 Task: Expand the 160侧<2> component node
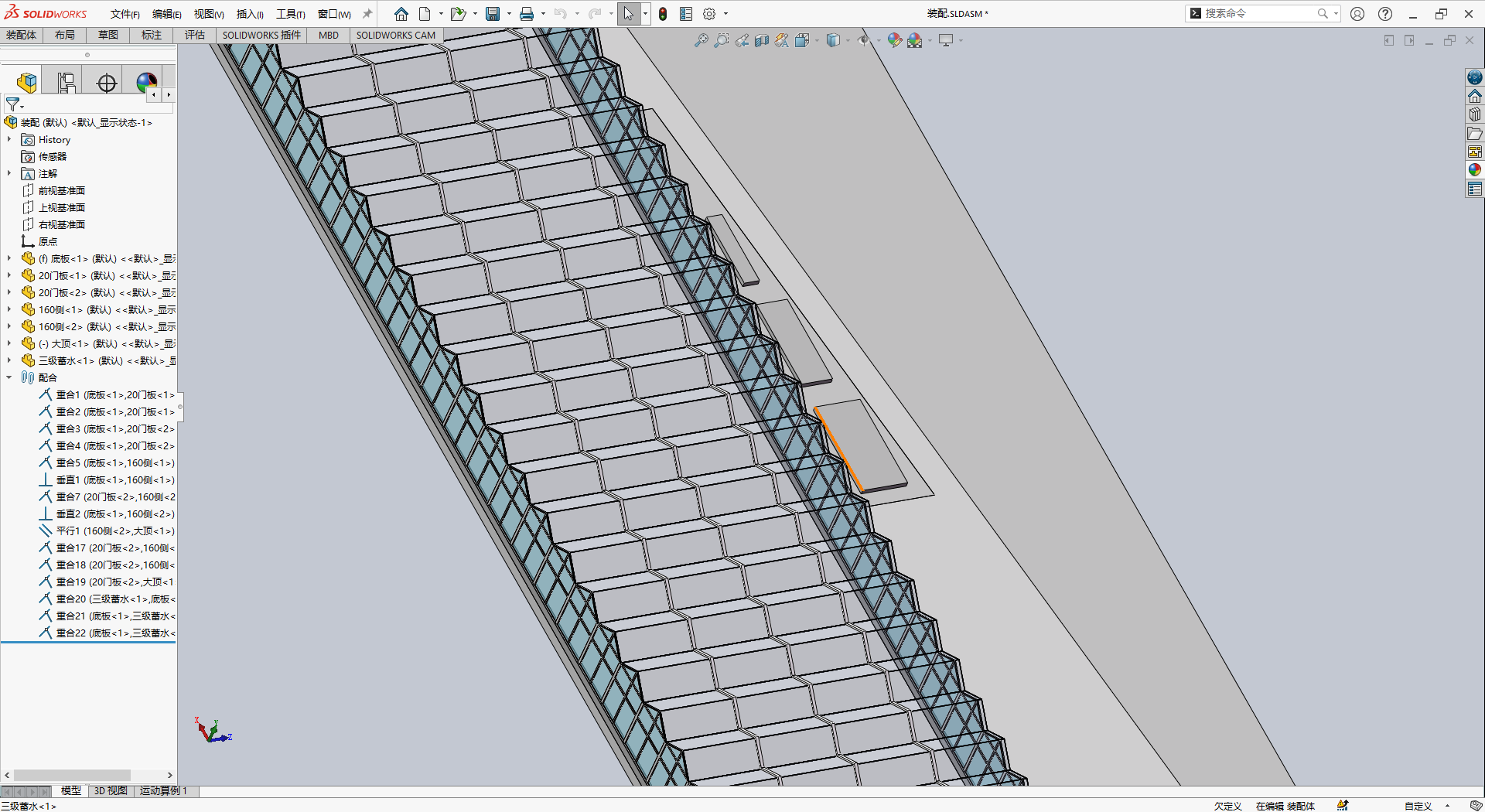pos(9,327)
